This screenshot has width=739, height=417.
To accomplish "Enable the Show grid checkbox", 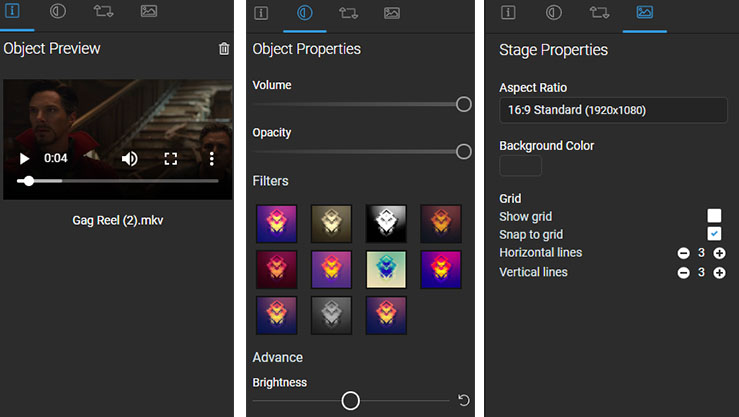I will pyautogui.click(x=714, y=215).
